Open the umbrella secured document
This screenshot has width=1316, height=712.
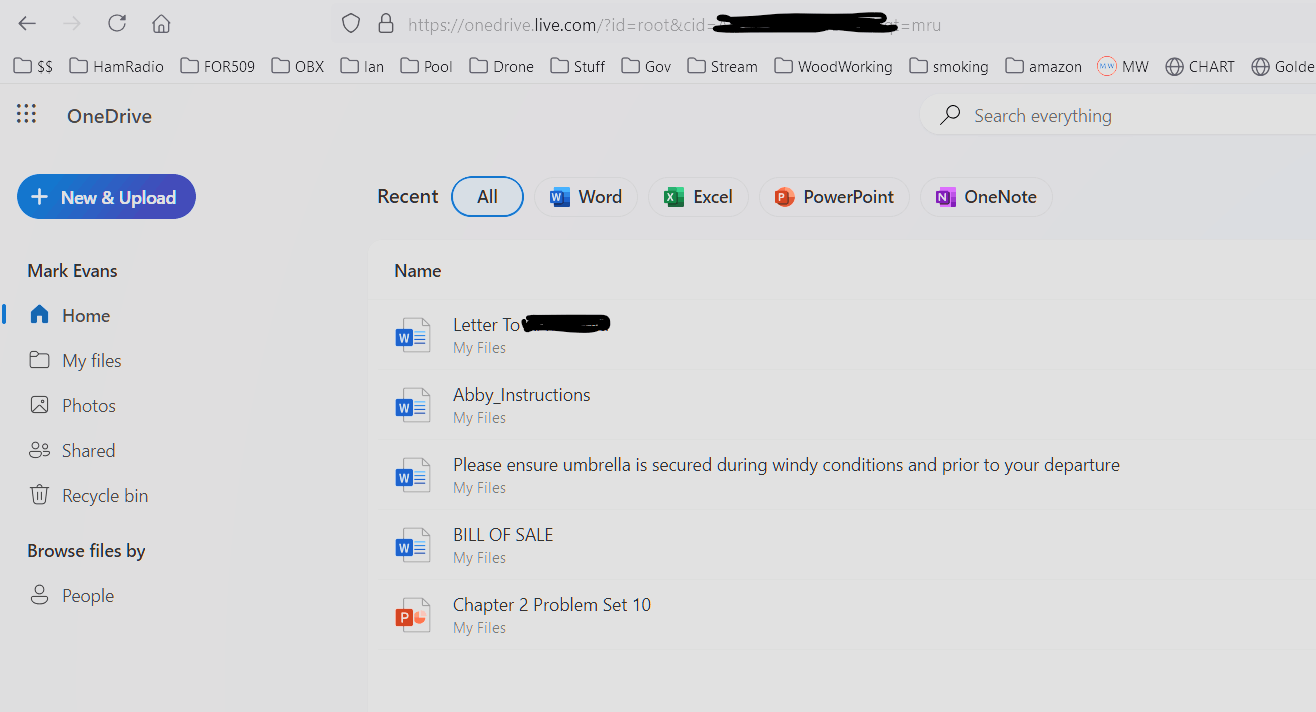786,464
